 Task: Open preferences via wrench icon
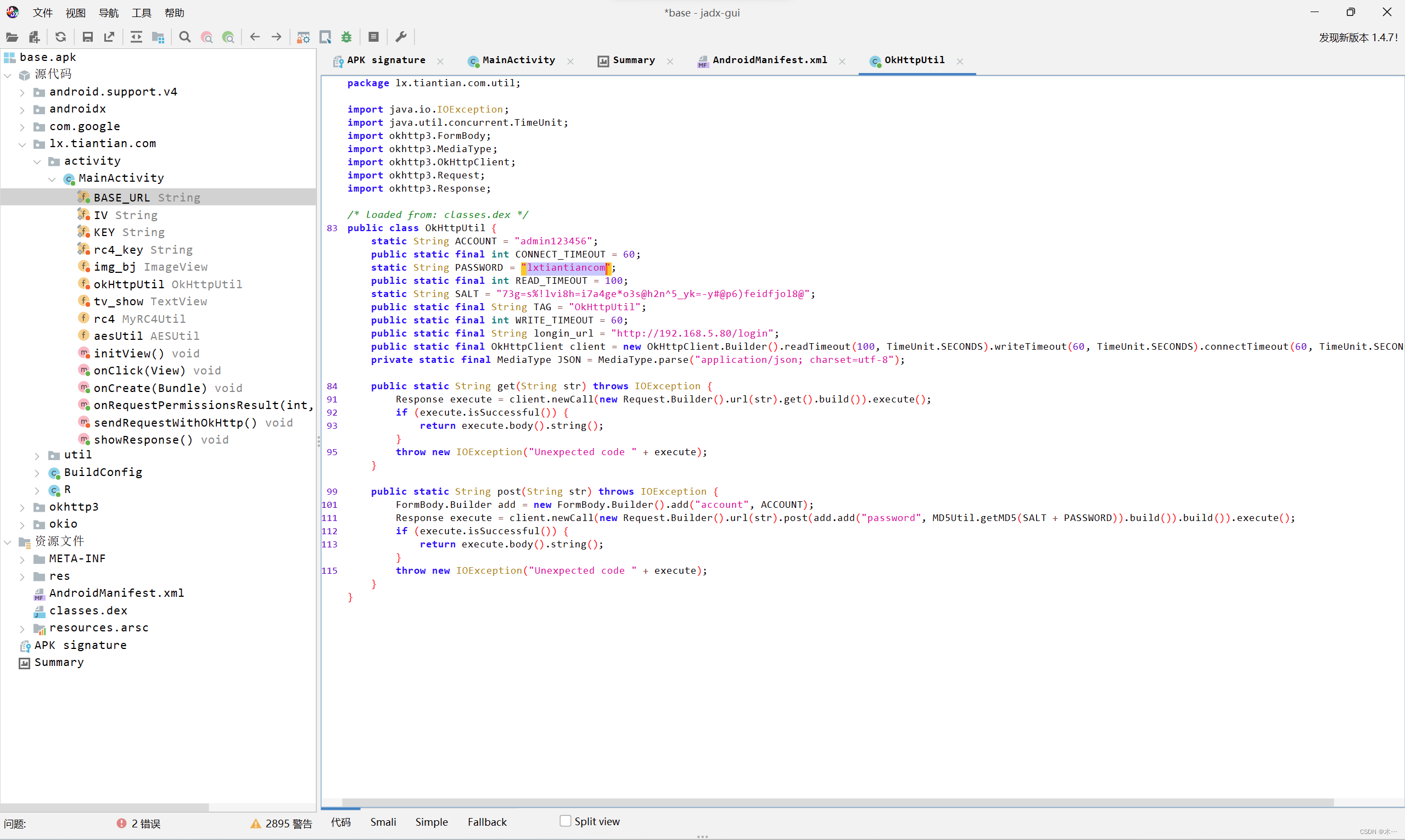[401, 37]
